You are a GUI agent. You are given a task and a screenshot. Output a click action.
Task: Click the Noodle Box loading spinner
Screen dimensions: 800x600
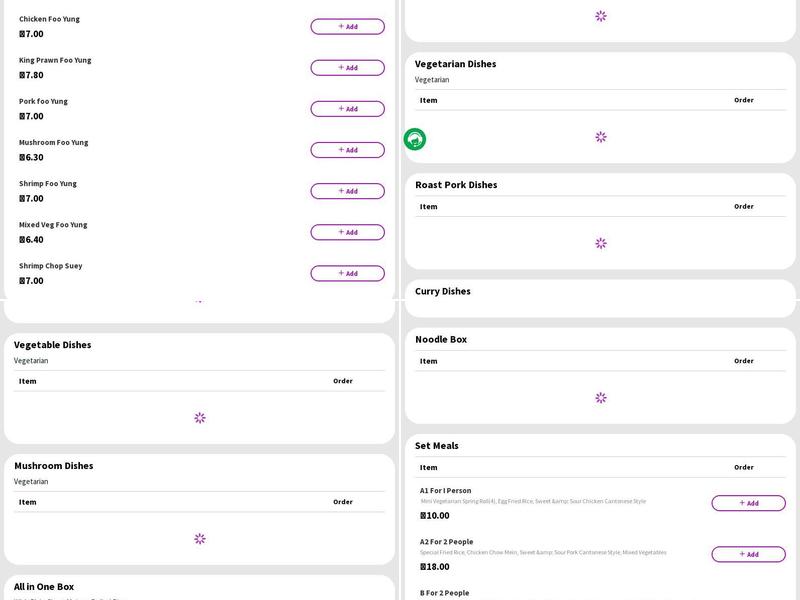point(601,398)
